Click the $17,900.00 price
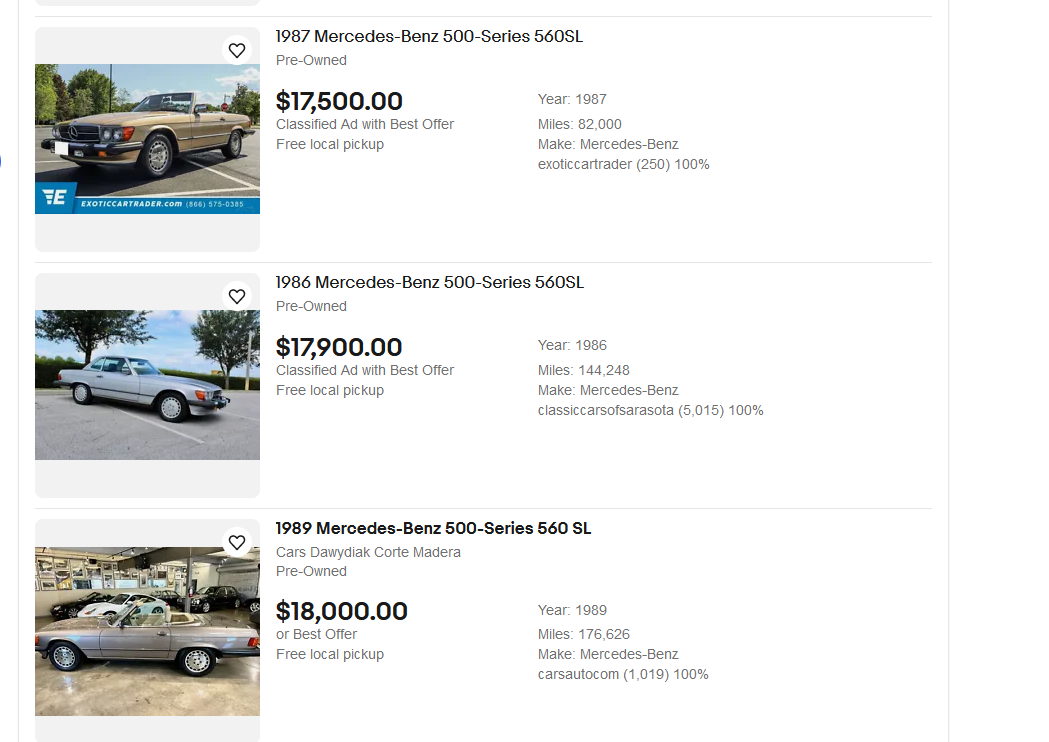1049x742 pixels. (339, 347)
